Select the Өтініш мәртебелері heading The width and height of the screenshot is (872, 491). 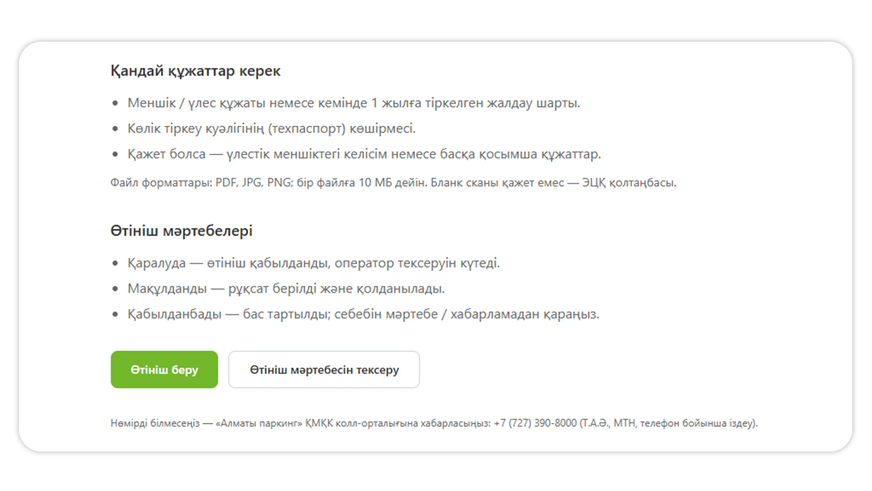pos(181,230)
